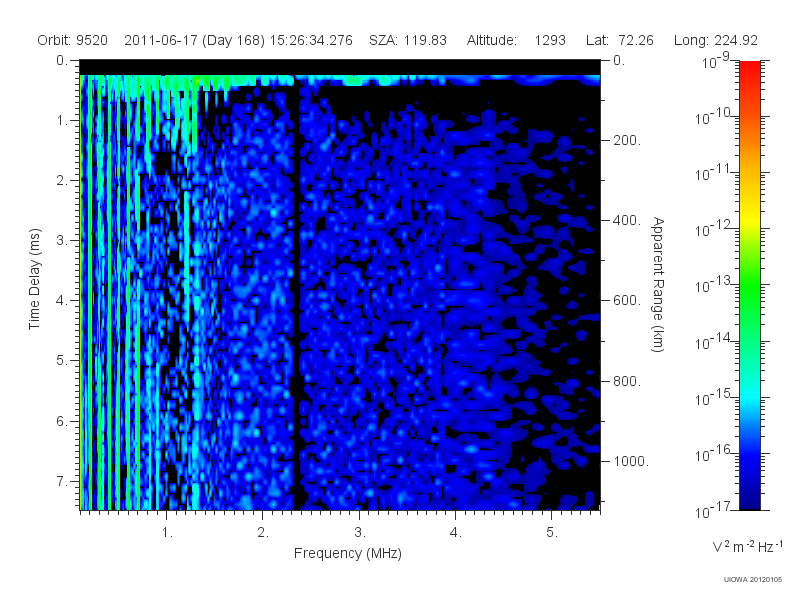Screen dimensions: 800x600
Task: Click the SZA: 119.83 header value
Action: point(408,40)
